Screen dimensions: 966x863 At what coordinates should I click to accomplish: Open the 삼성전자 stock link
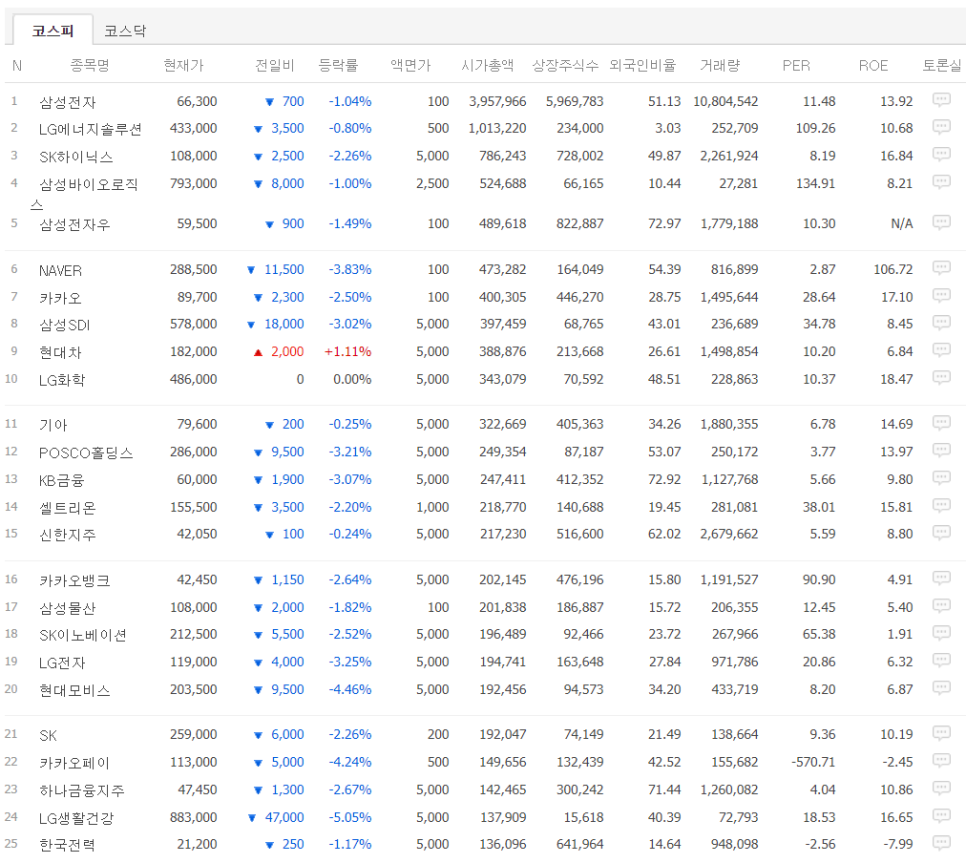tap(68, 102)
